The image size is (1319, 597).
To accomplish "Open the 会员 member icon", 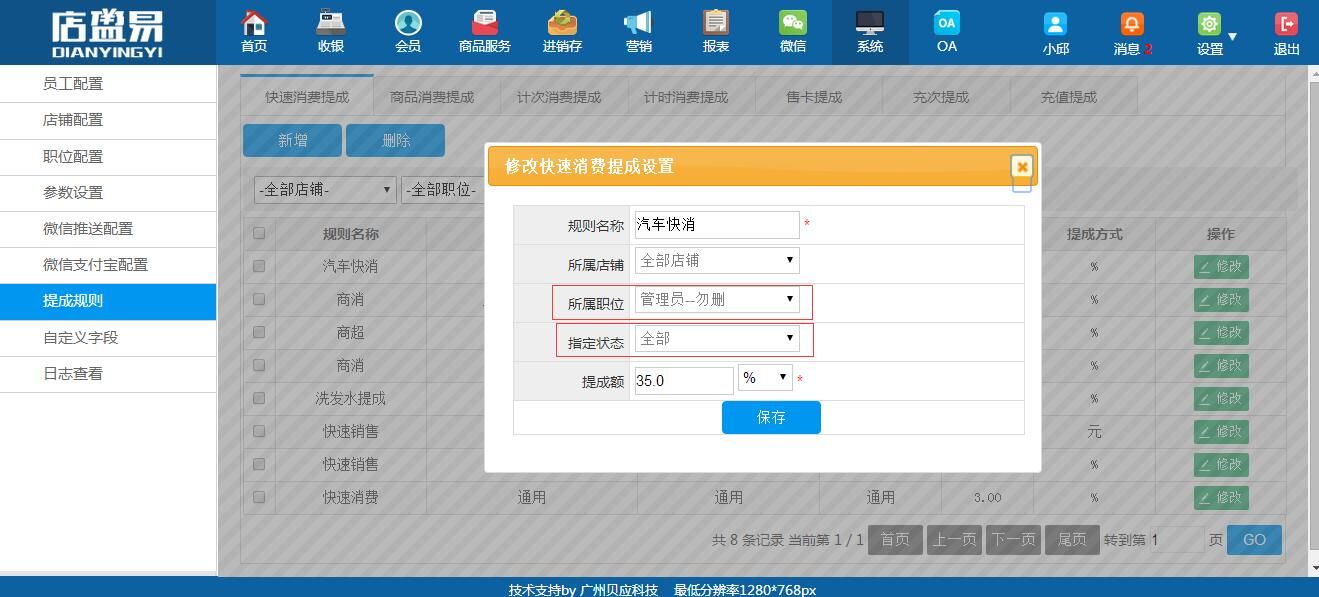I will (408, 23).
